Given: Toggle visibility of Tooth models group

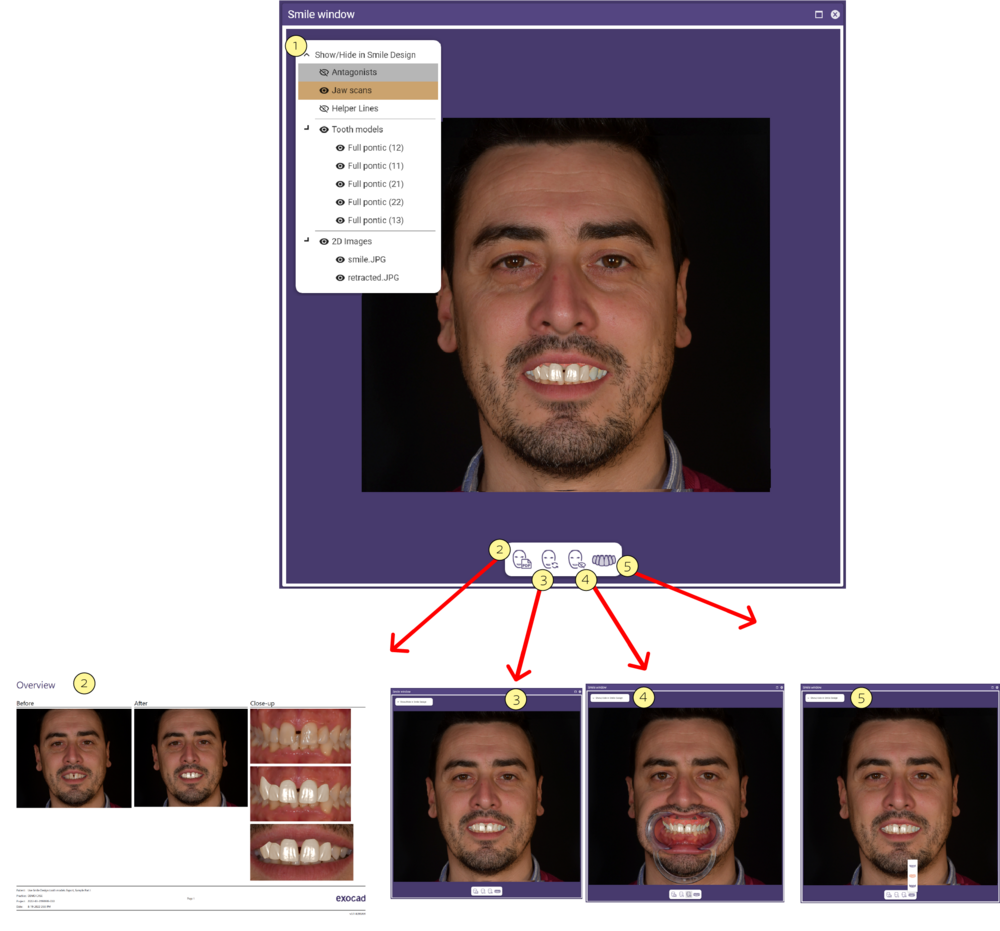Looking at the screenshot, I should (x=324, y=129).
